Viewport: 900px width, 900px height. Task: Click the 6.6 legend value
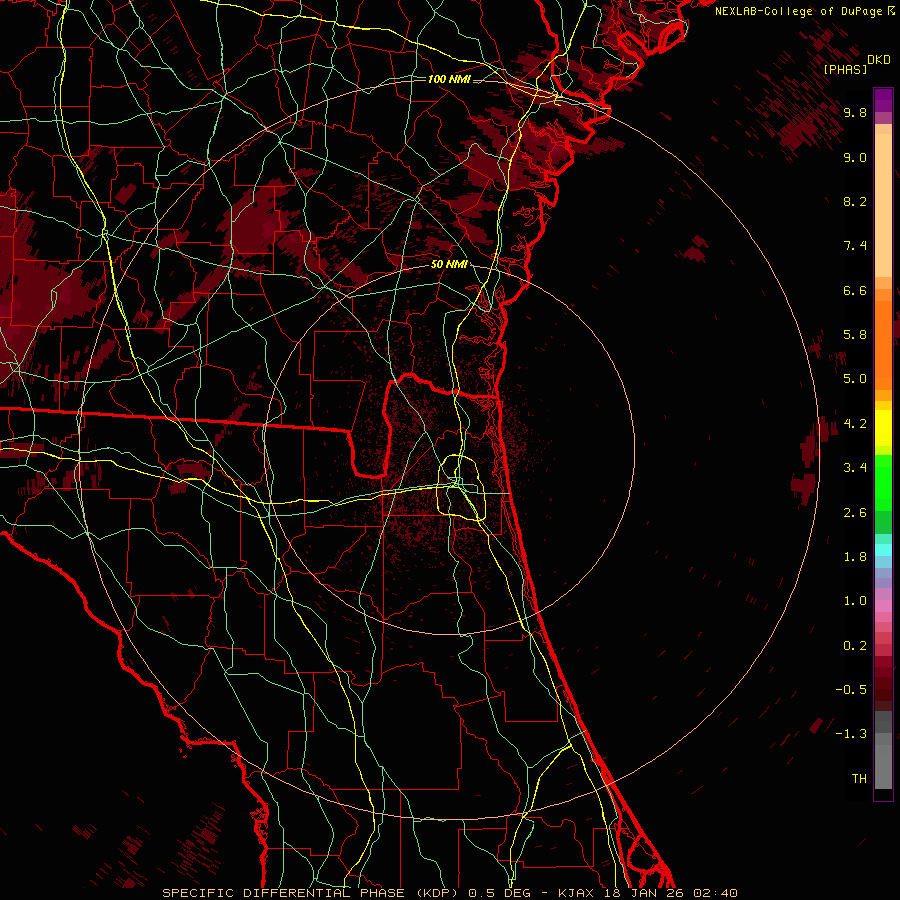(x=855, y=290)
